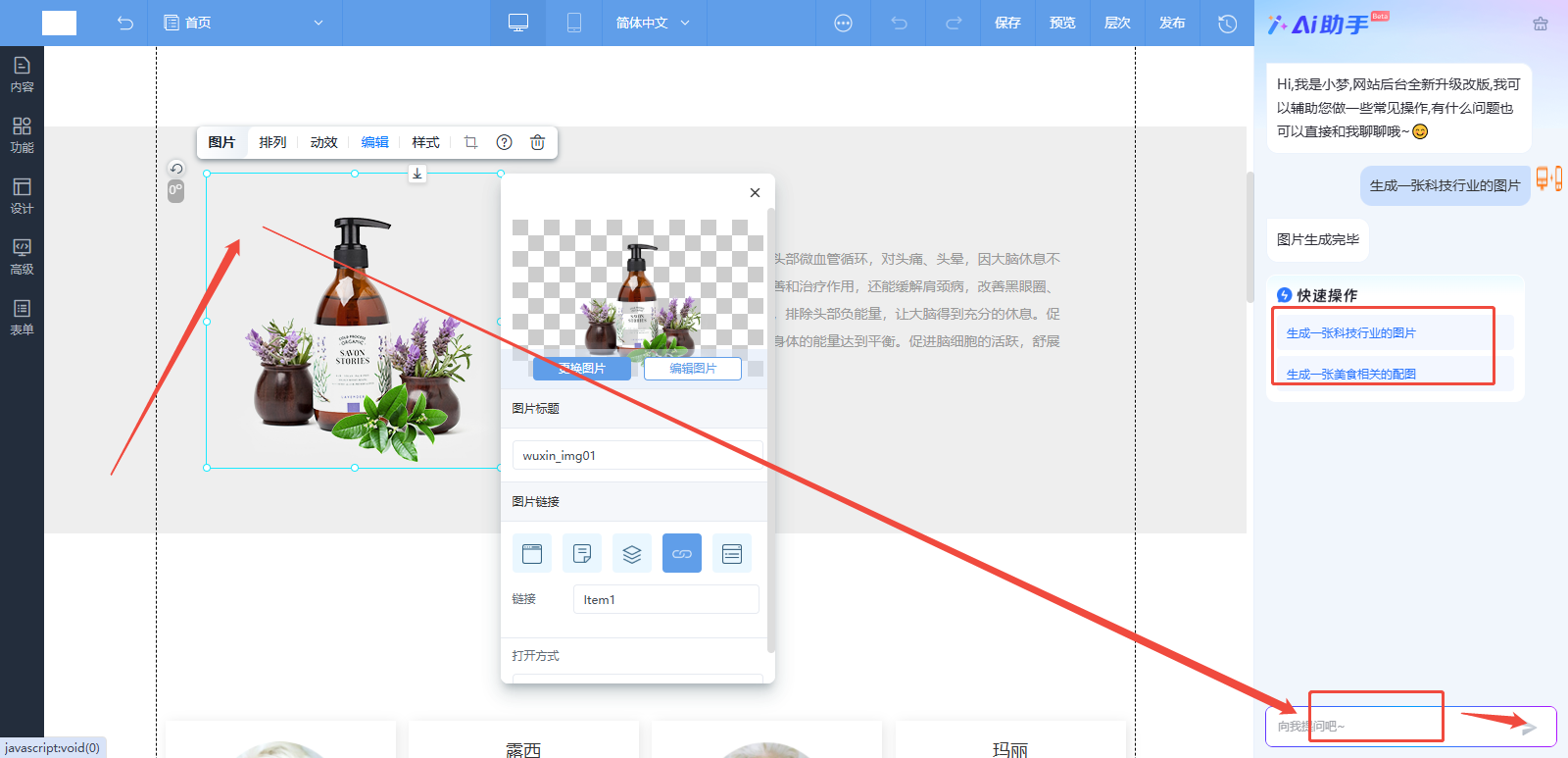This screenshot has width=1568, height=758.
Task: Click the help question mark icon
Action: (x=504, y=142)
